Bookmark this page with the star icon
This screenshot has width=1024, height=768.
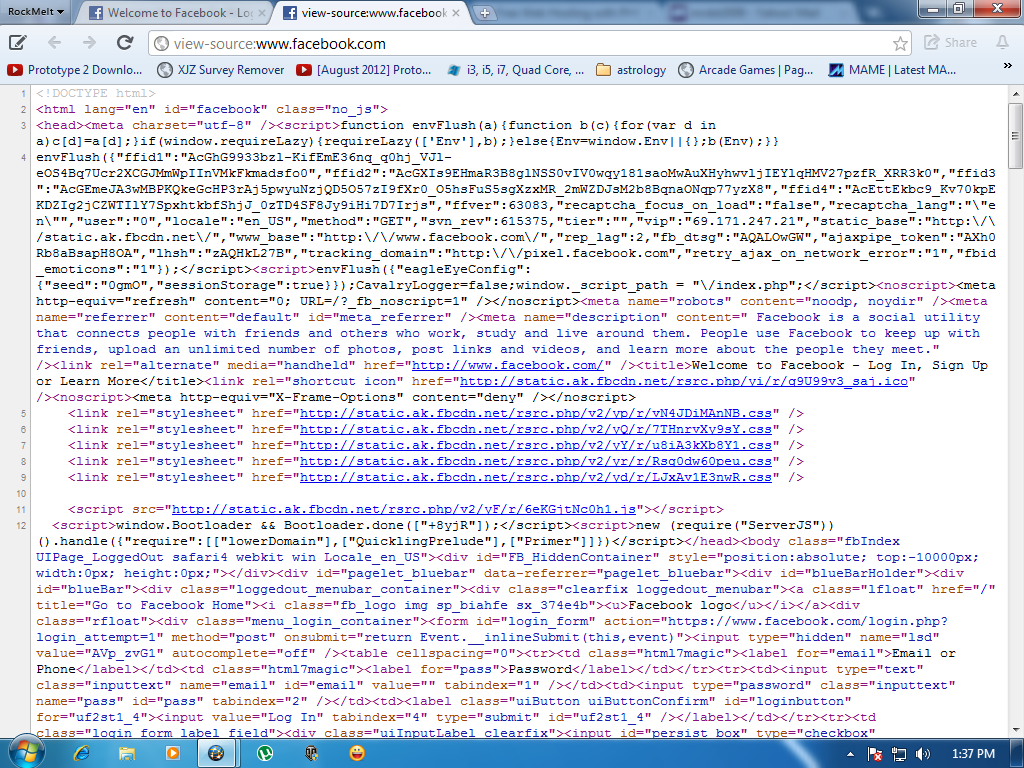900,44
